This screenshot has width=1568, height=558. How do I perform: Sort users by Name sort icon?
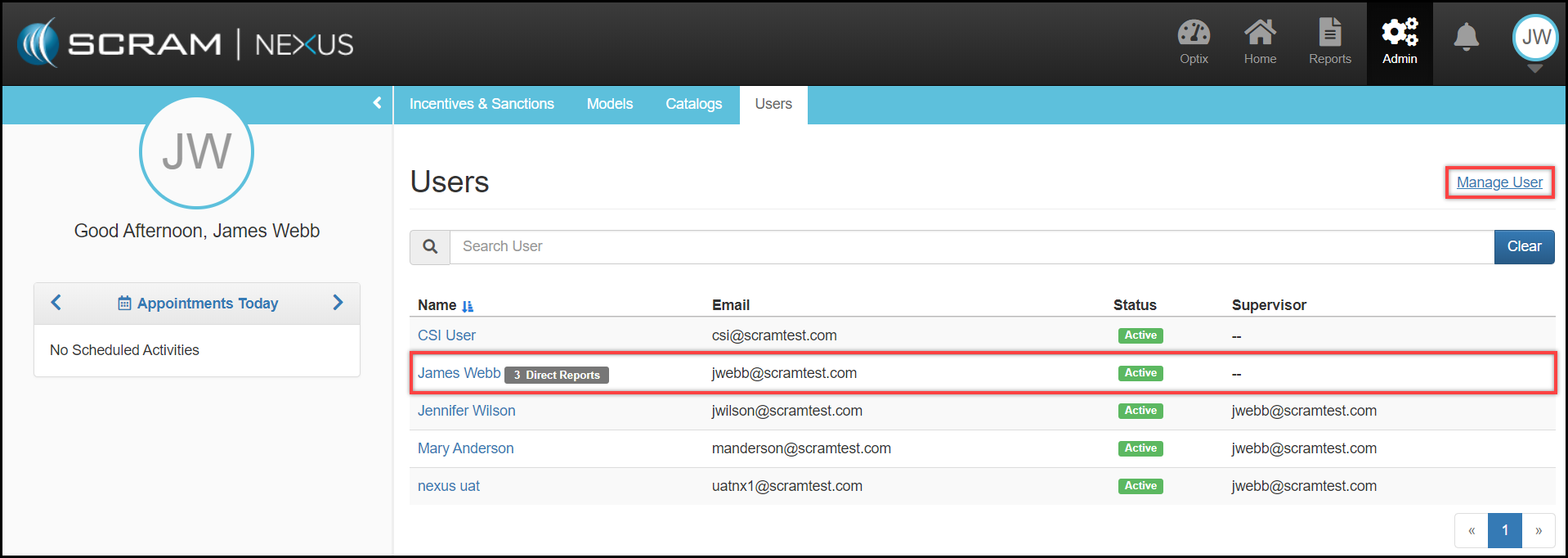pos(468,306)
